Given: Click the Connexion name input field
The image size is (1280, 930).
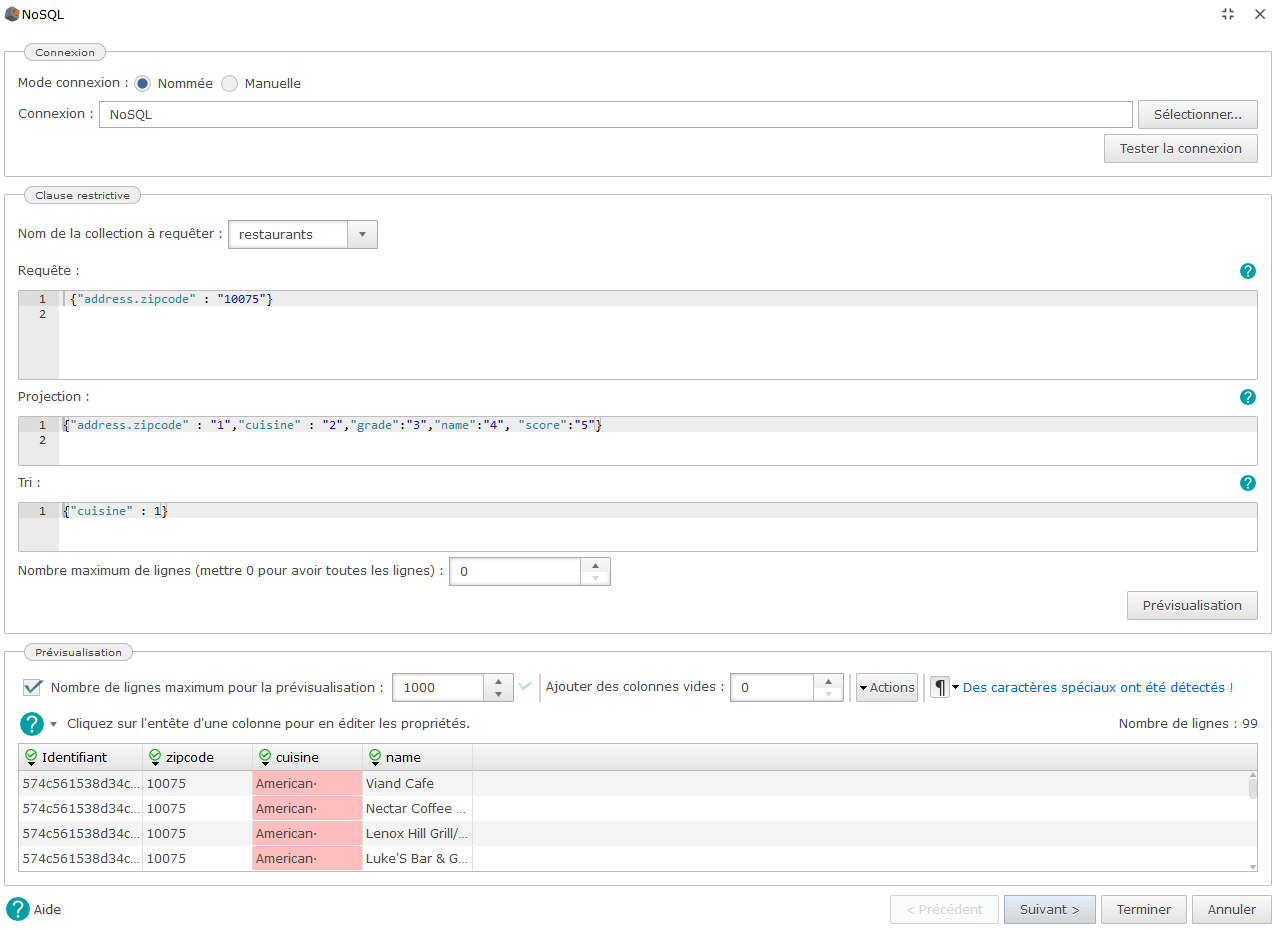Looking at the screenshot, I should (616, 114).
